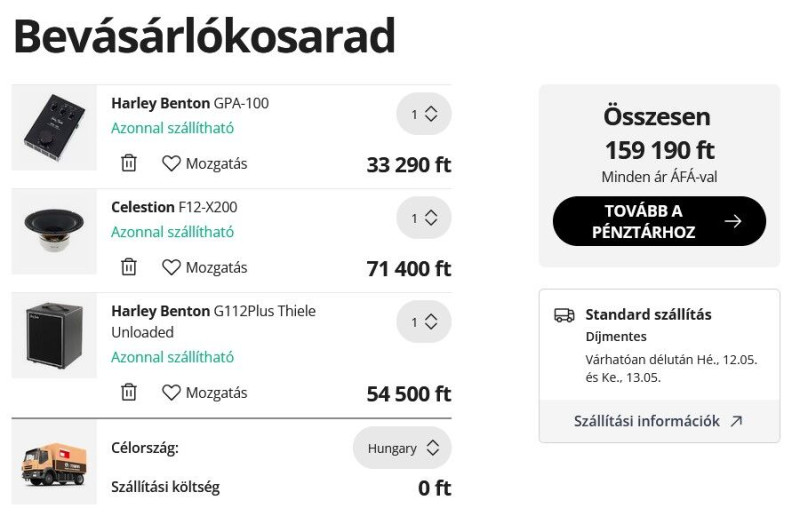Click heart icon for G112Plus Thiele Unloaded

coord(171,392)
